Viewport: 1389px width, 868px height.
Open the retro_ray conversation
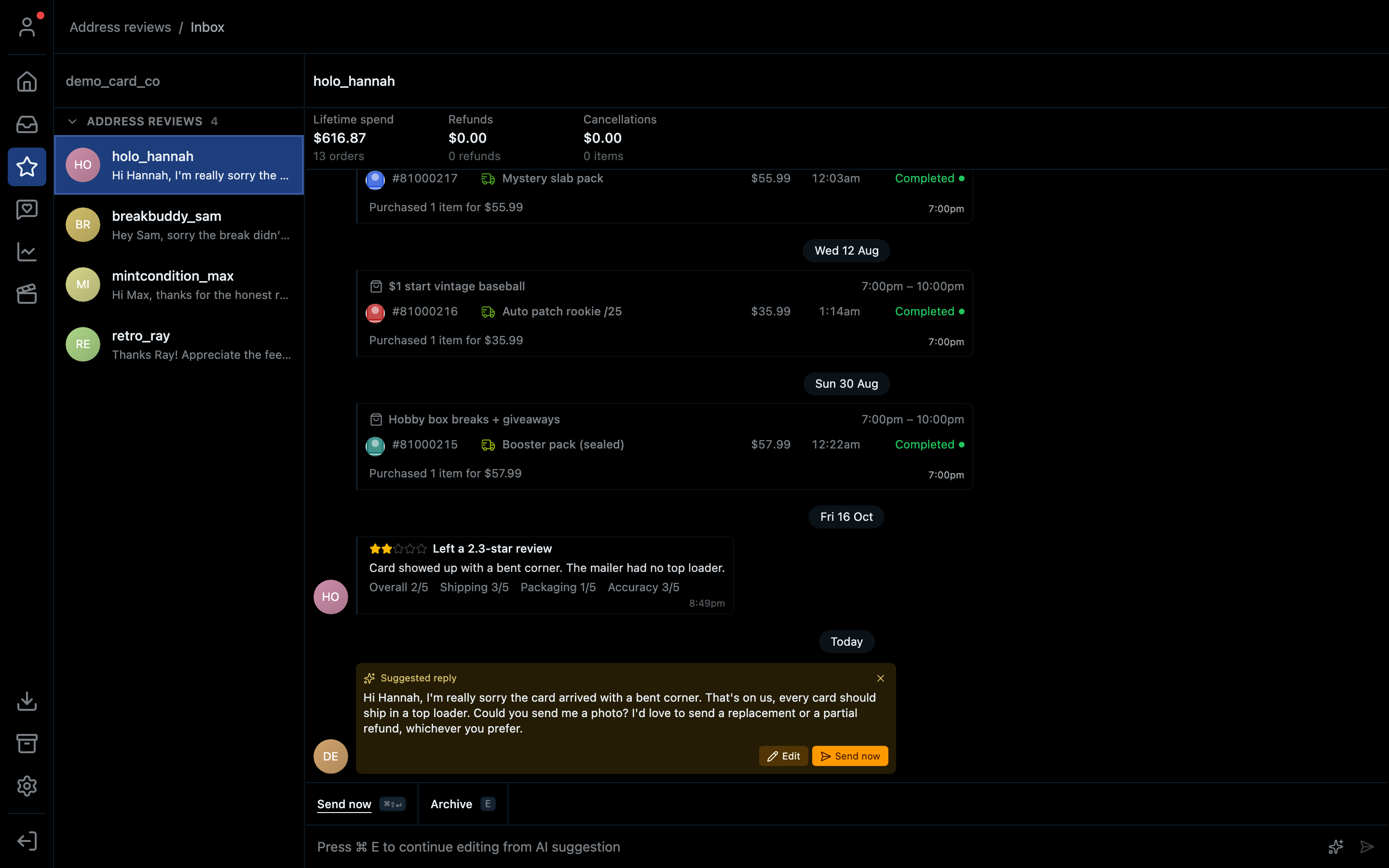point(178,344)
